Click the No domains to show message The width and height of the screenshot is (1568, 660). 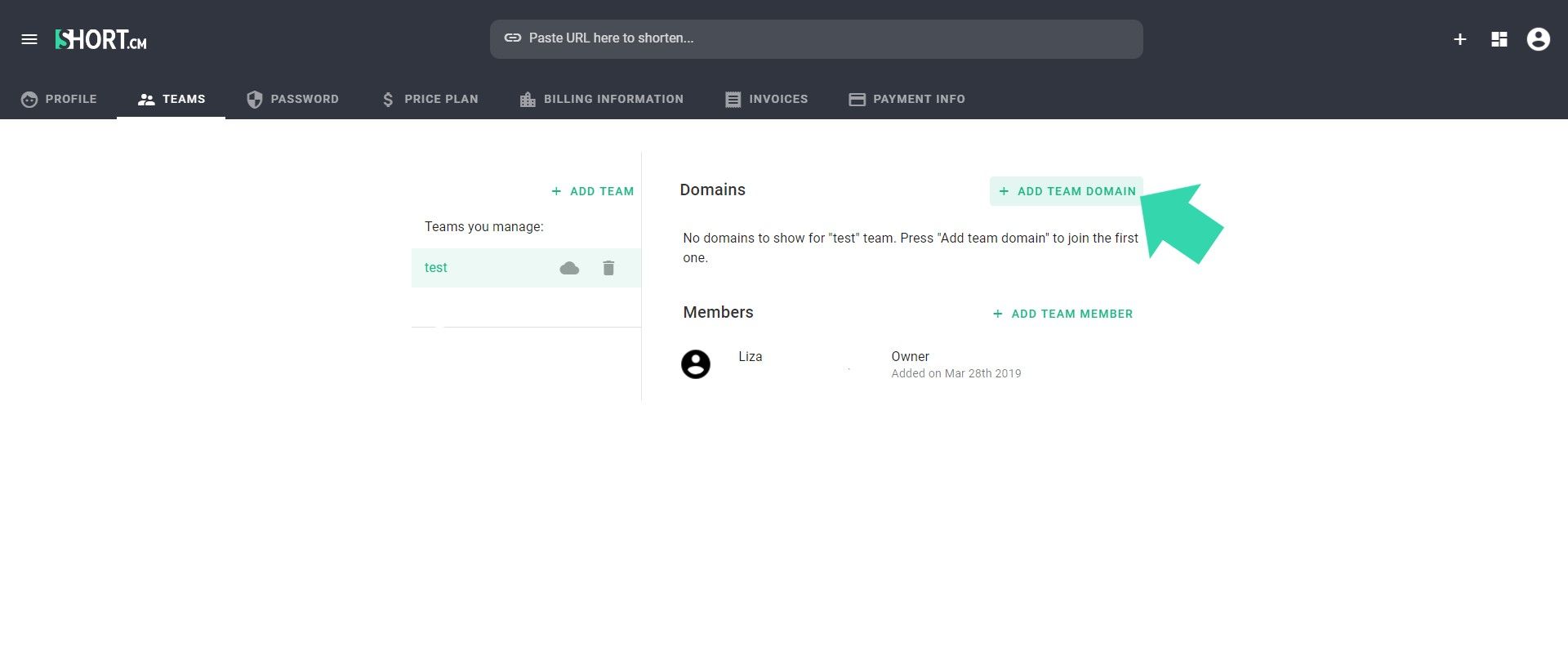coord(911,247)
